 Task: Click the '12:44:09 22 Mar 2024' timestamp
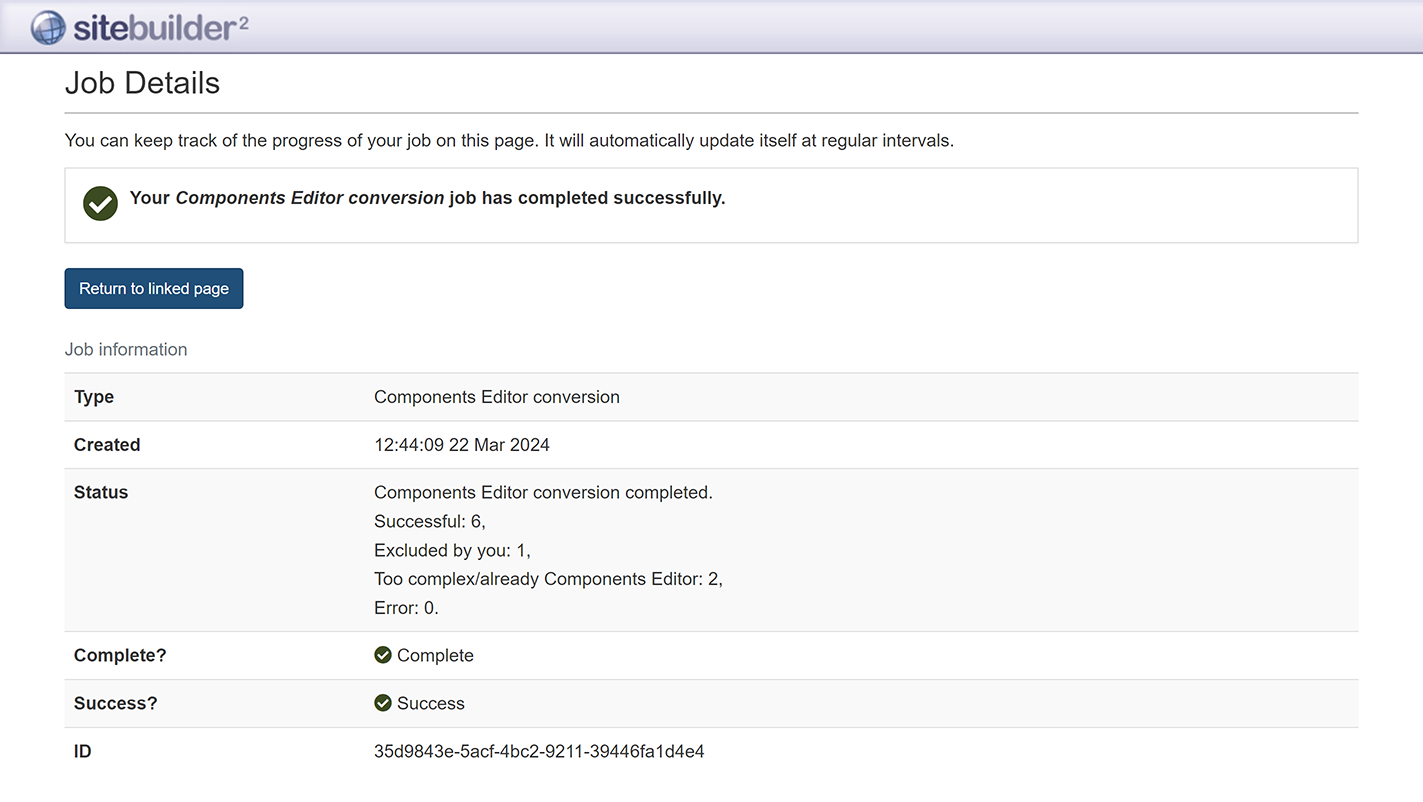(462, 445)
